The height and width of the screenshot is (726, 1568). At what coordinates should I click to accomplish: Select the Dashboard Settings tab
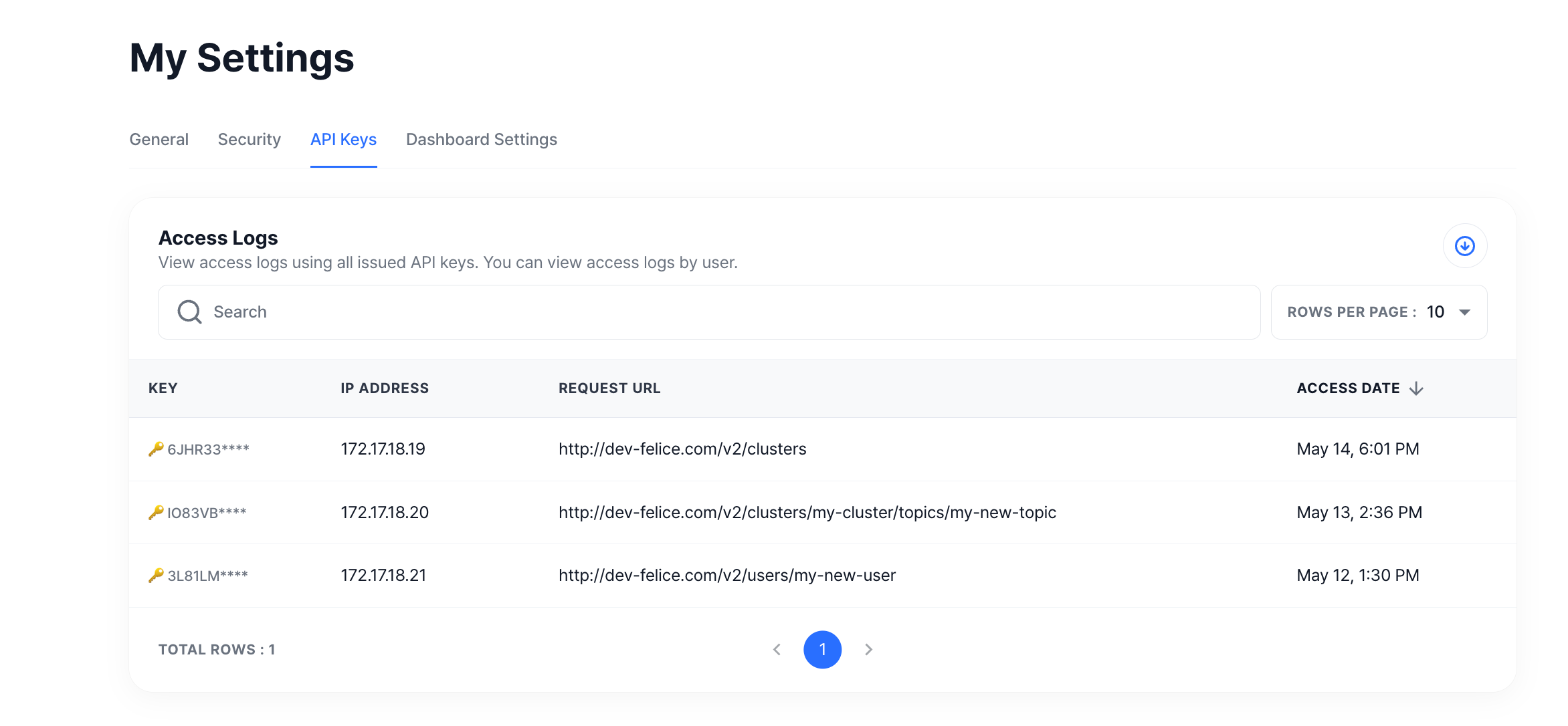coord(481,139)
